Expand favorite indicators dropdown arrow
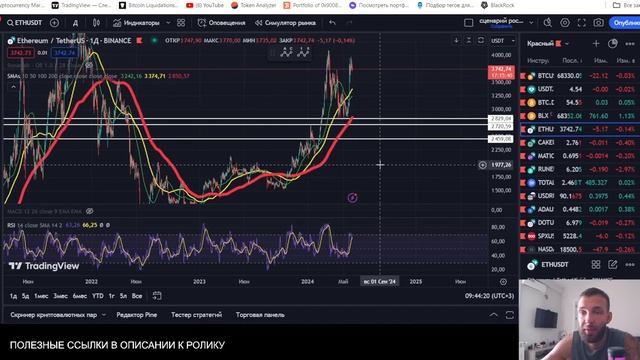640x360 pixels. 168,23
